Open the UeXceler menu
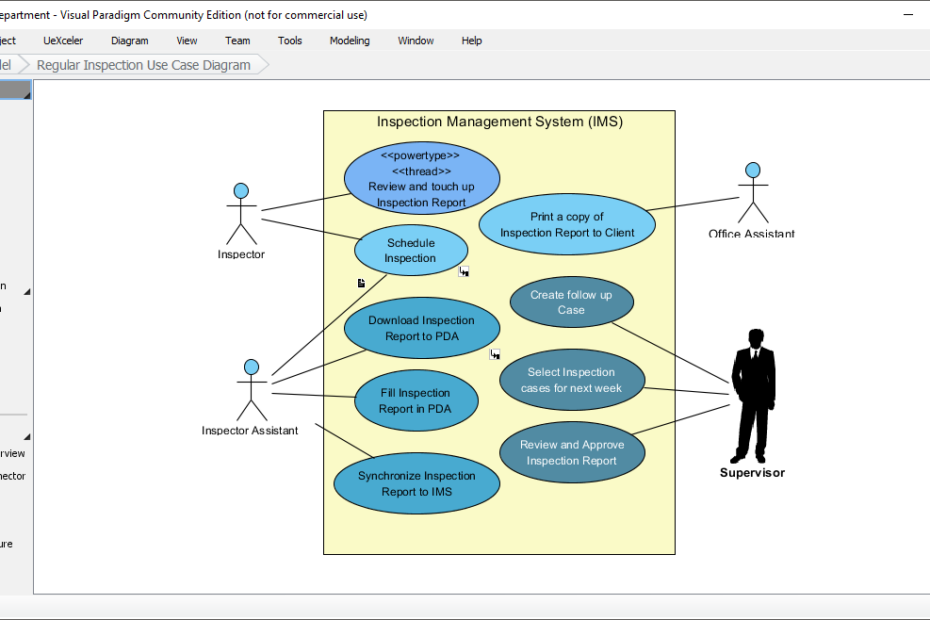The height and width of the screenshot is (620, 930). (62, 40)
